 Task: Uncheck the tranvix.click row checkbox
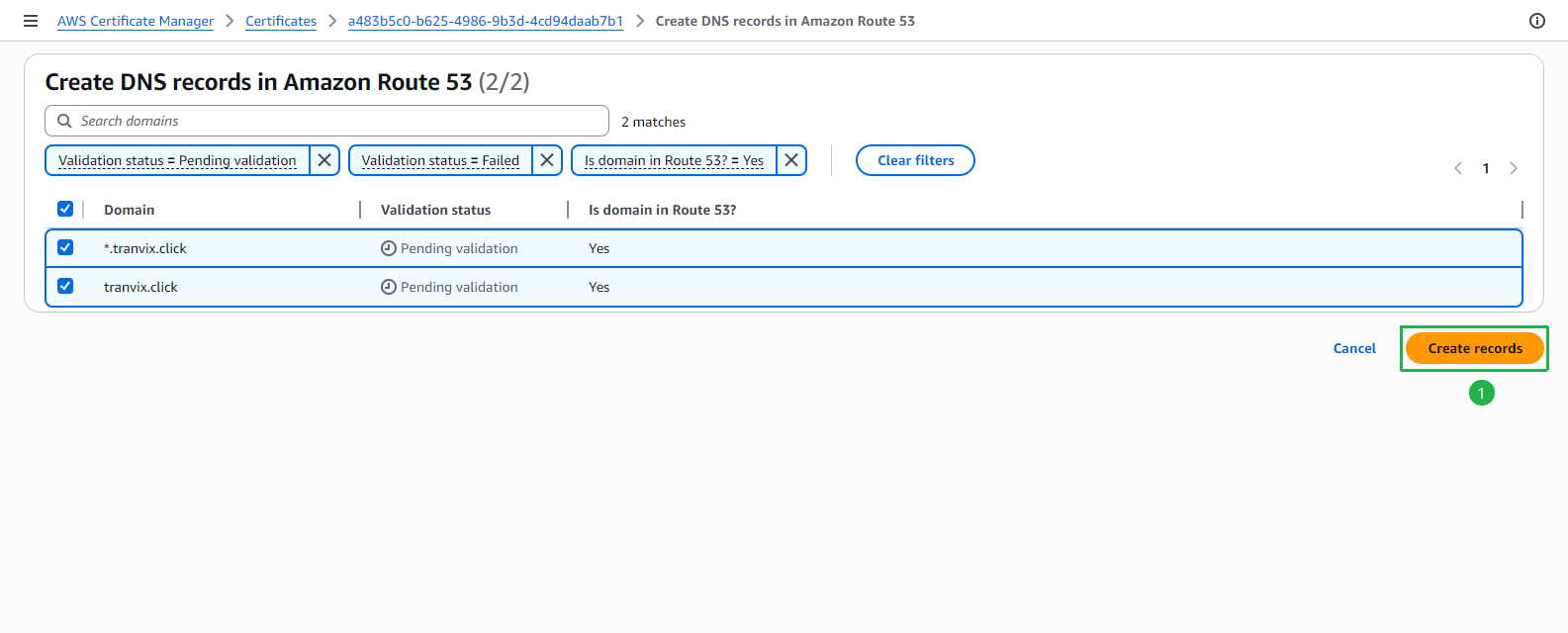65,286
